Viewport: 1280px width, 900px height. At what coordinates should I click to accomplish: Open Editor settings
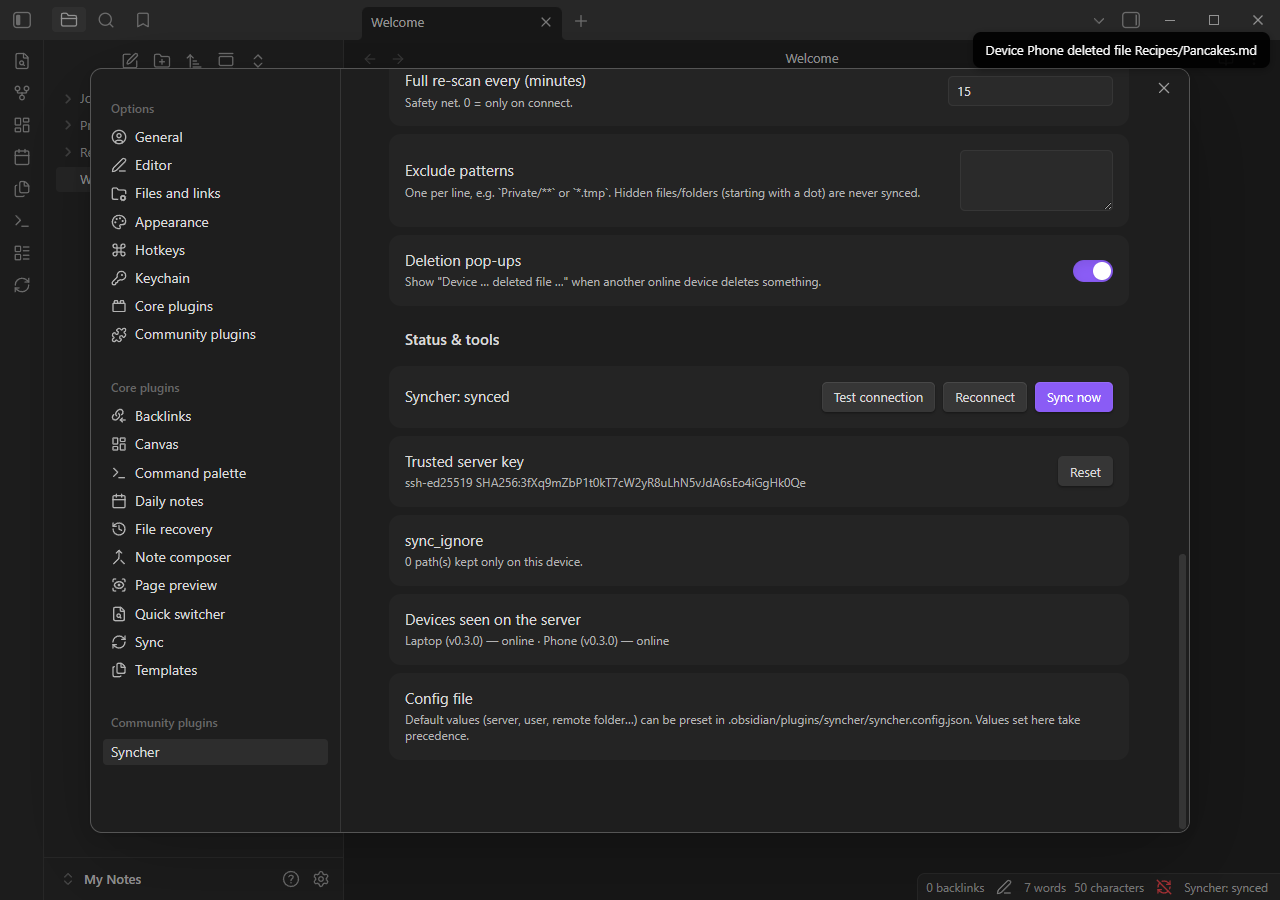click(x=215, y=165)
